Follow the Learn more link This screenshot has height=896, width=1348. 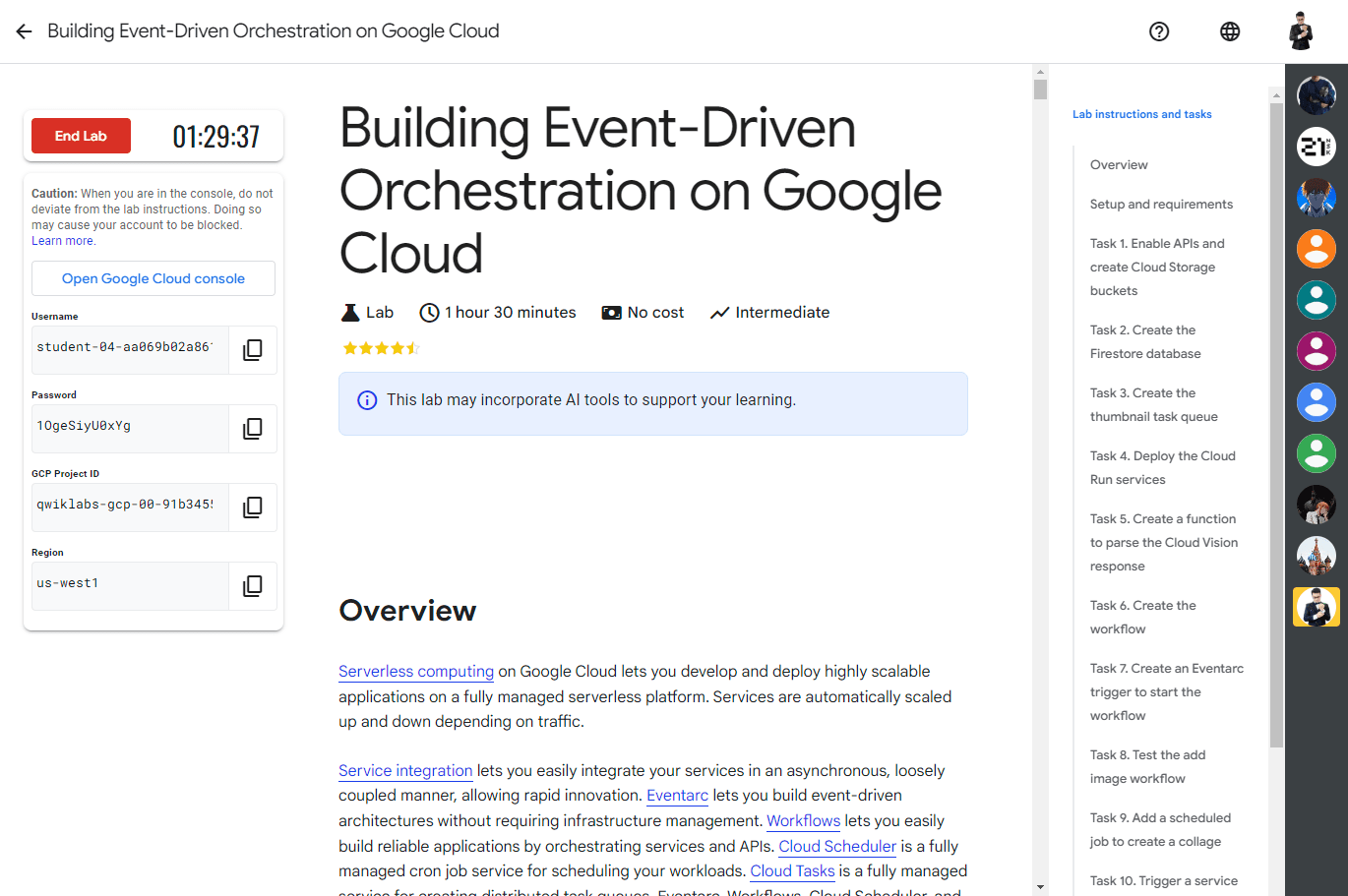(63, 241)
